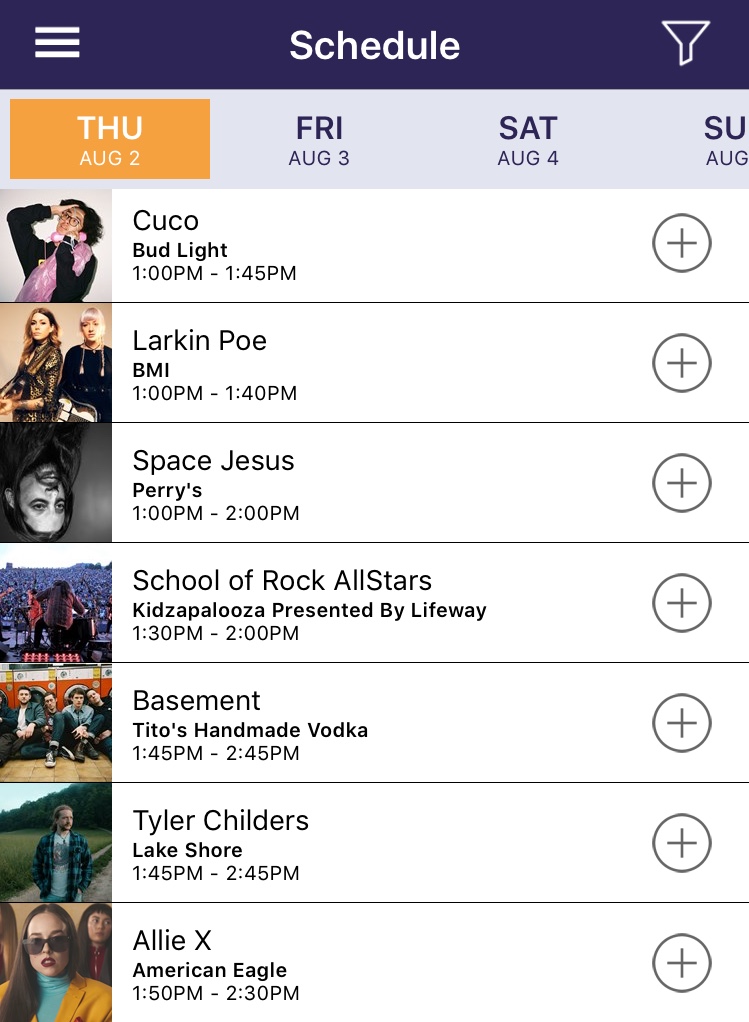Add Space Jesus to my schedule
This screenshot has width=749, height=1022.
pyautogui.click(x=682, y=483)
